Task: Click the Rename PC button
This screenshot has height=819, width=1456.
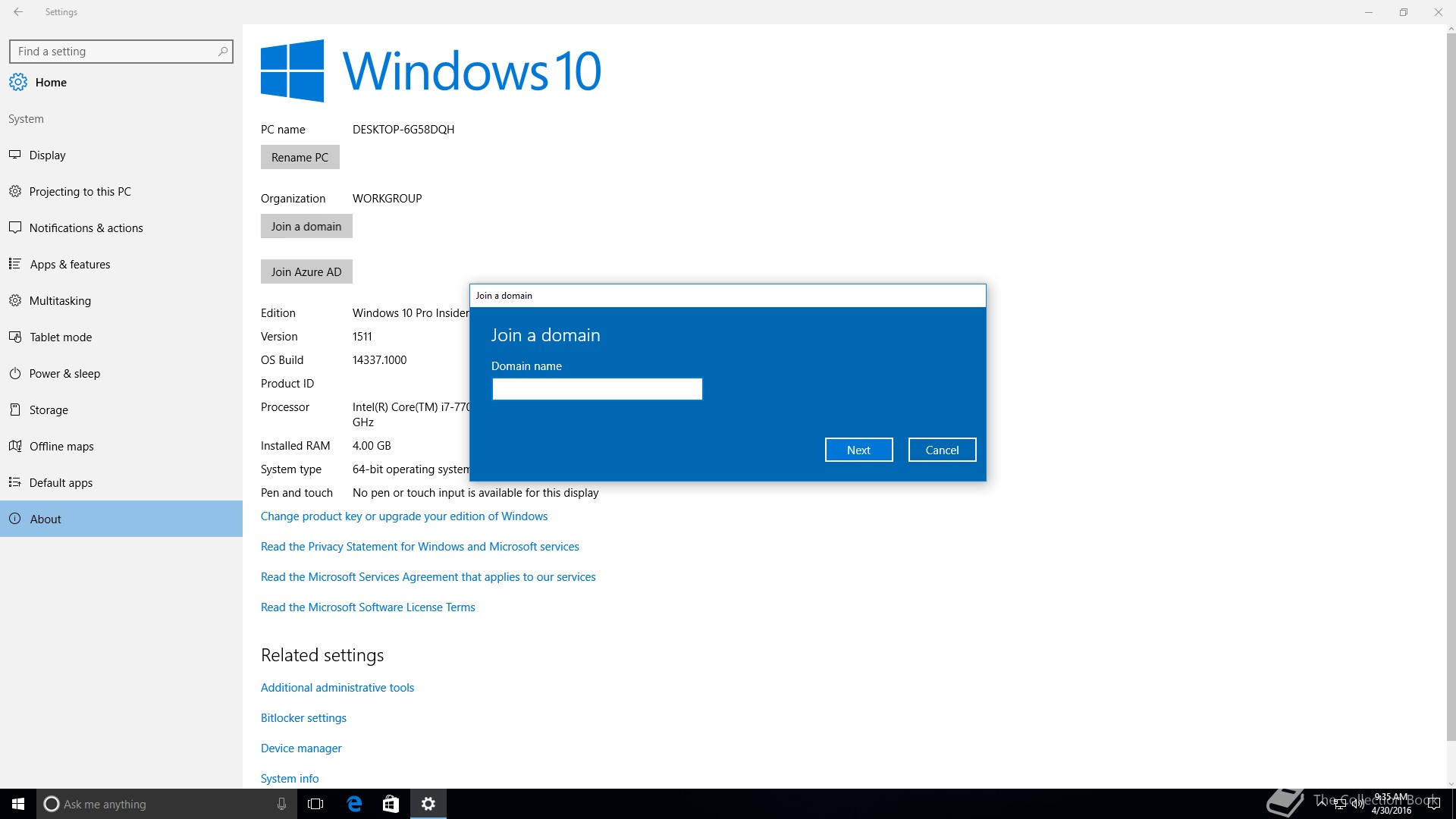Action: 300,157
